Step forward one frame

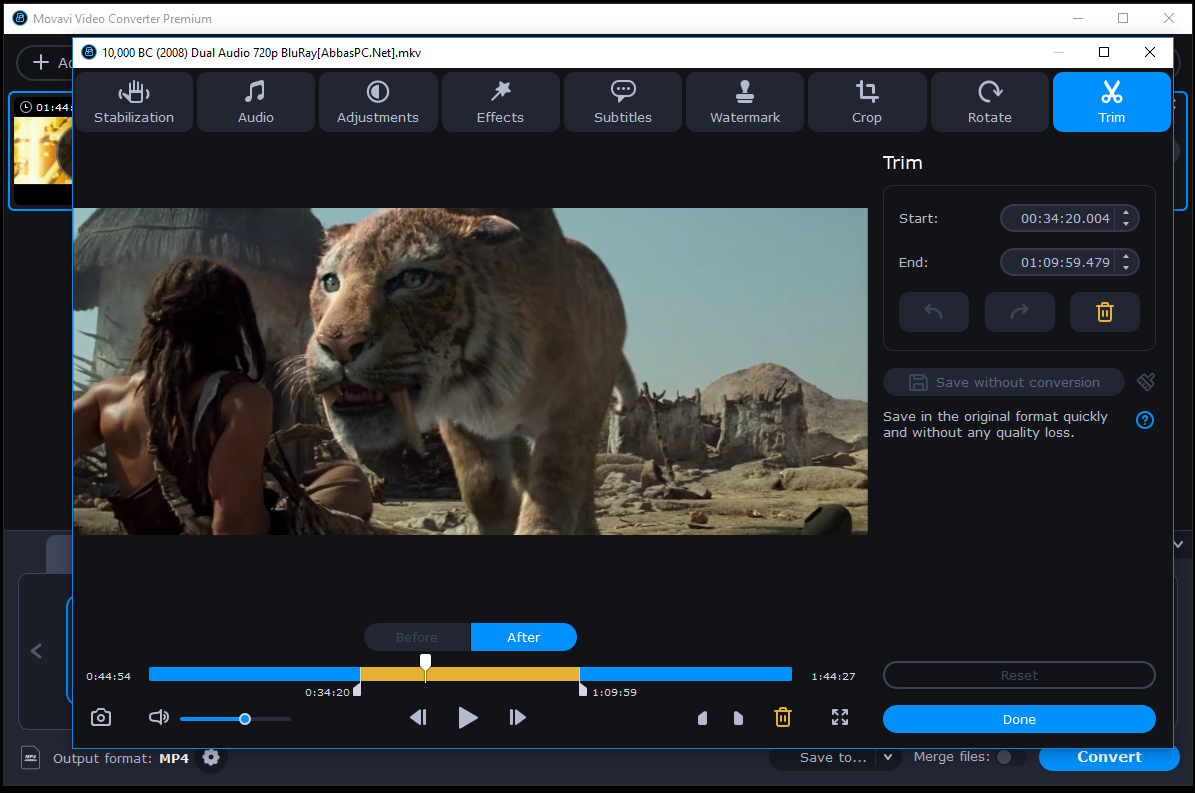coord(517,718)
